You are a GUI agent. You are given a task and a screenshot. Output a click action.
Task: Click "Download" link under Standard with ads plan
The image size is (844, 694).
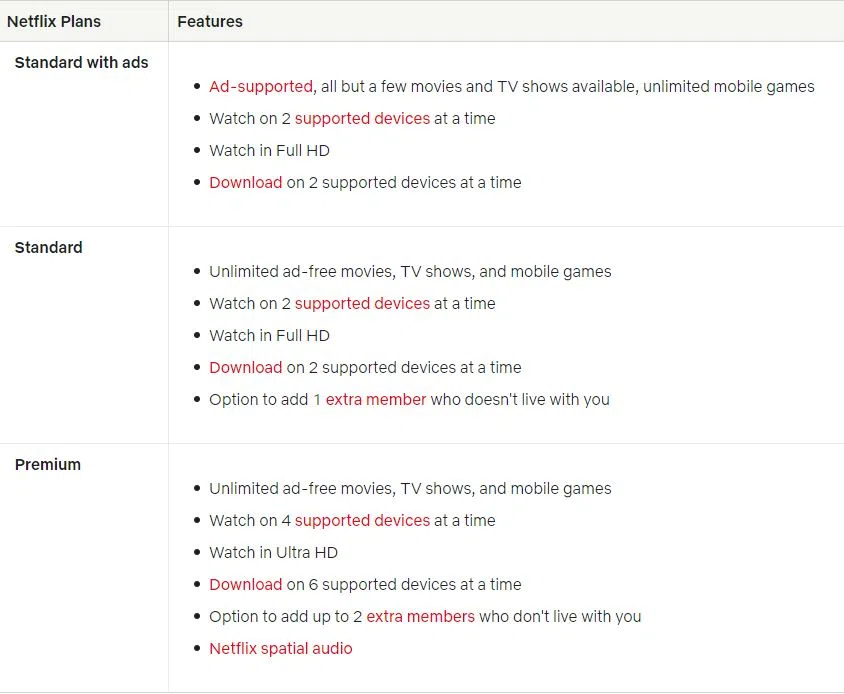[x=245, y=183]
